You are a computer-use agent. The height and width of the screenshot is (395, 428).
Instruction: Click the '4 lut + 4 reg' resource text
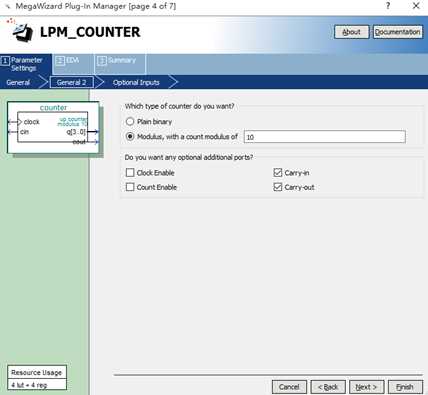click(x=29, y=385)
